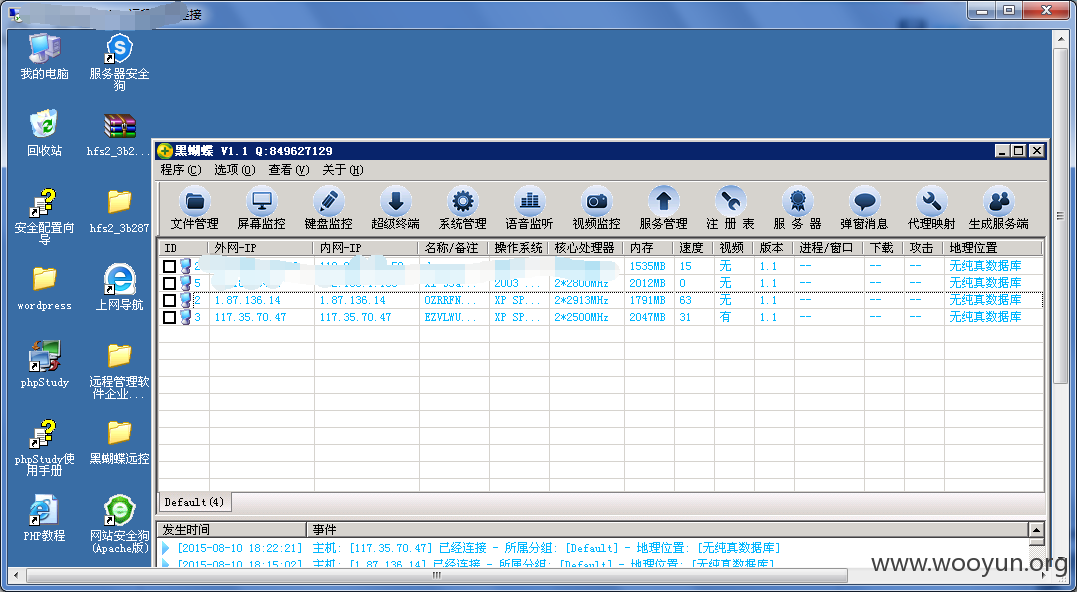Click the speed value 31 cell
1077x592 pixels.
click(685, 317)
